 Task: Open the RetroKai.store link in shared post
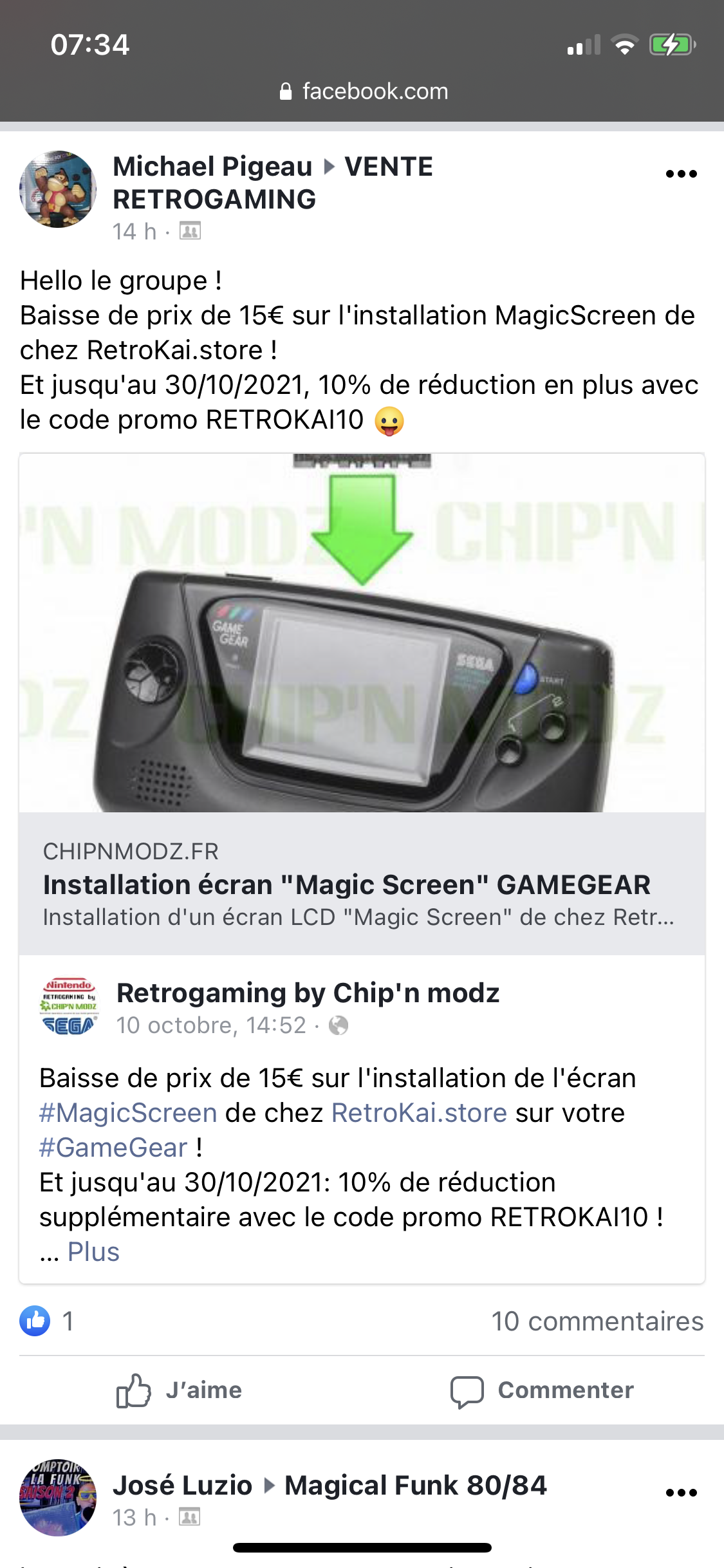pyautogui.click(x=419, y=1113)
